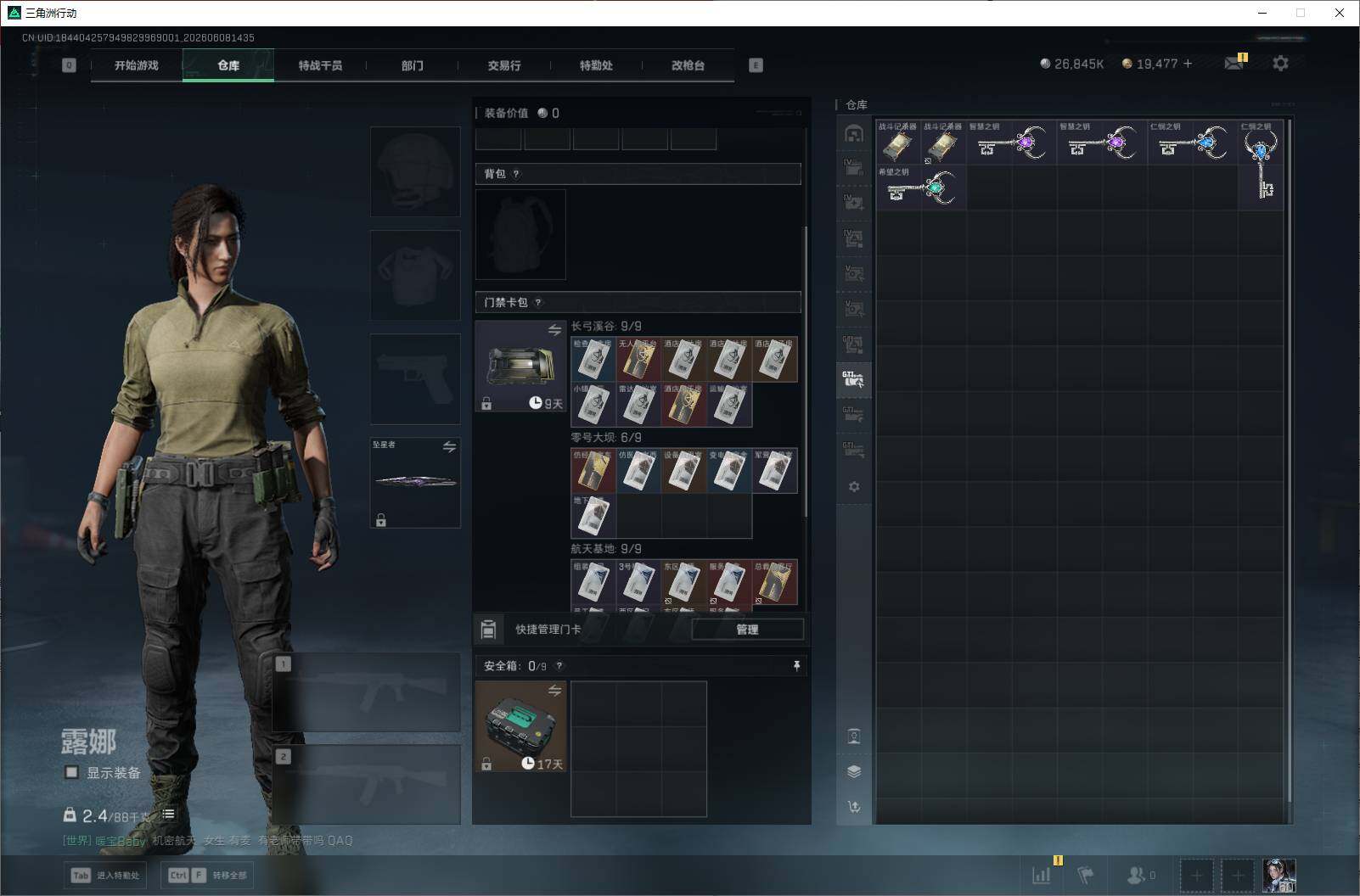Select the horizontal blue 仁慈之钥 key
Viewport: 1360px width, 896px height.
pyautogui.click(x=1193, y=142)
